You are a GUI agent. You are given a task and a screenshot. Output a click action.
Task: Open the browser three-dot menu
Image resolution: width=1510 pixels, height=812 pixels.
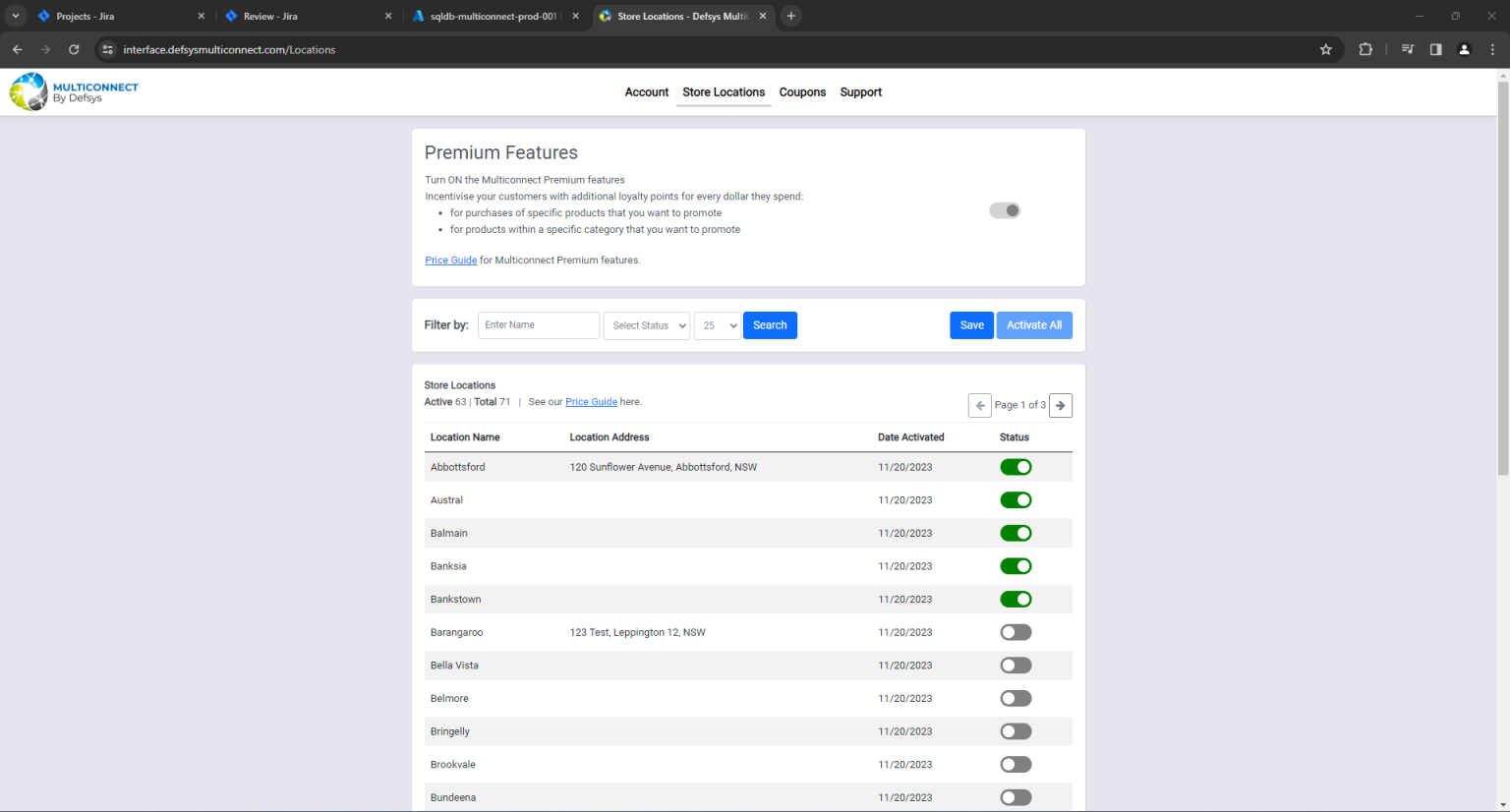[x=1492, y=48]
